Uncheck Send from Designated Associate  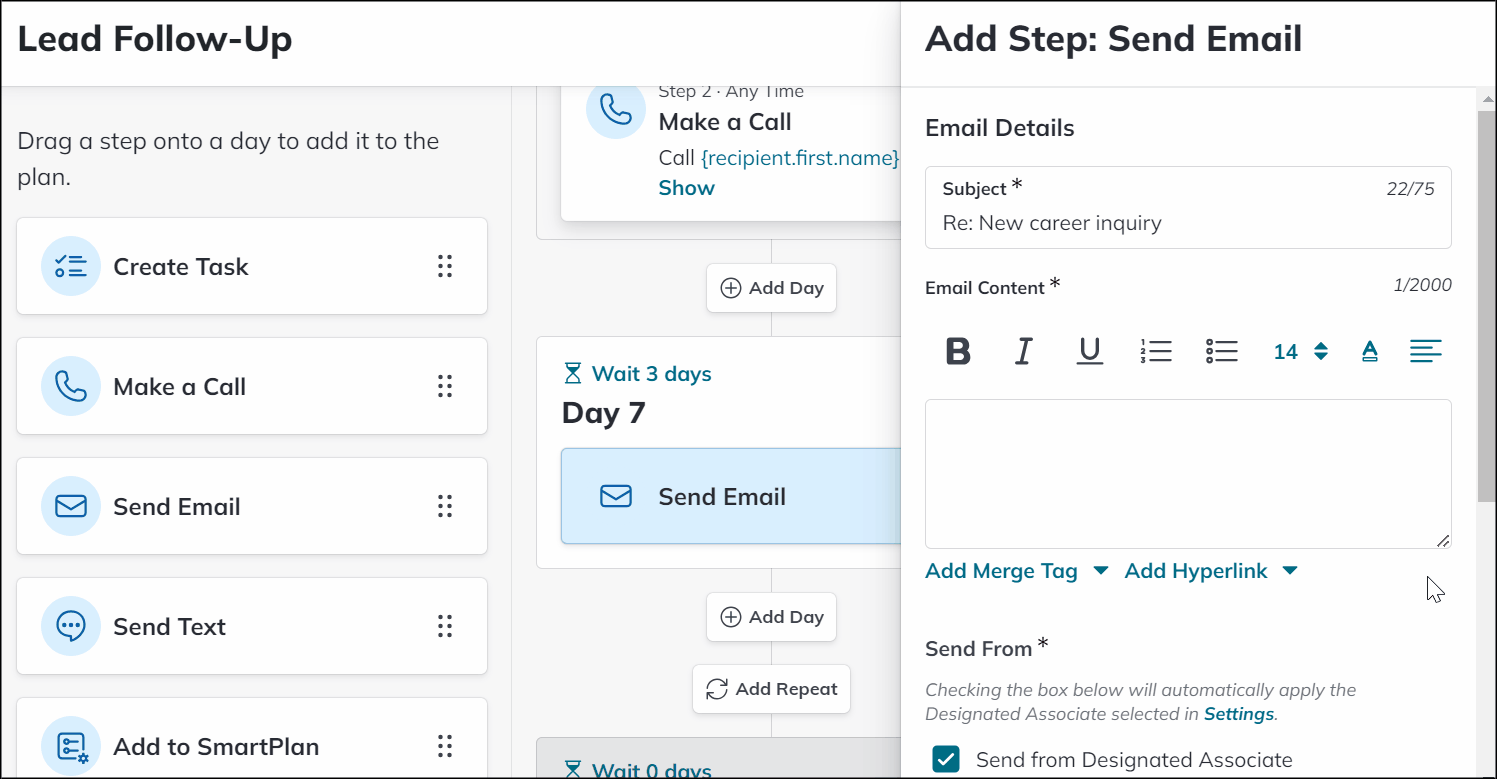coord(946,760)
